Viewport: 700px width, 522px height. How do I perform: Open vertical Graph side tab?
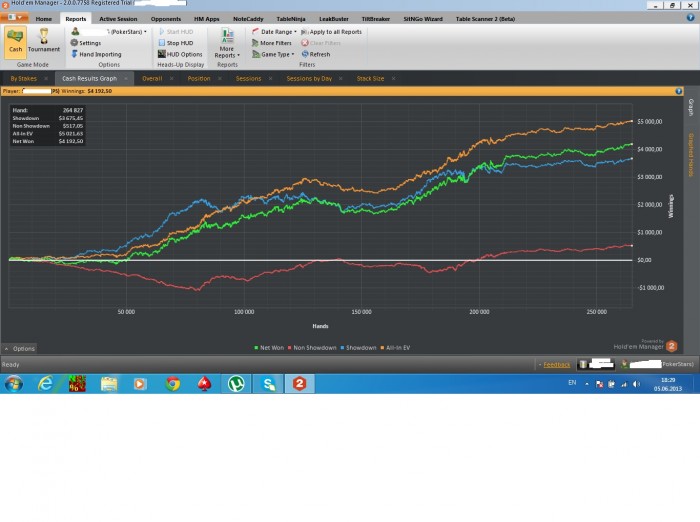691,108
